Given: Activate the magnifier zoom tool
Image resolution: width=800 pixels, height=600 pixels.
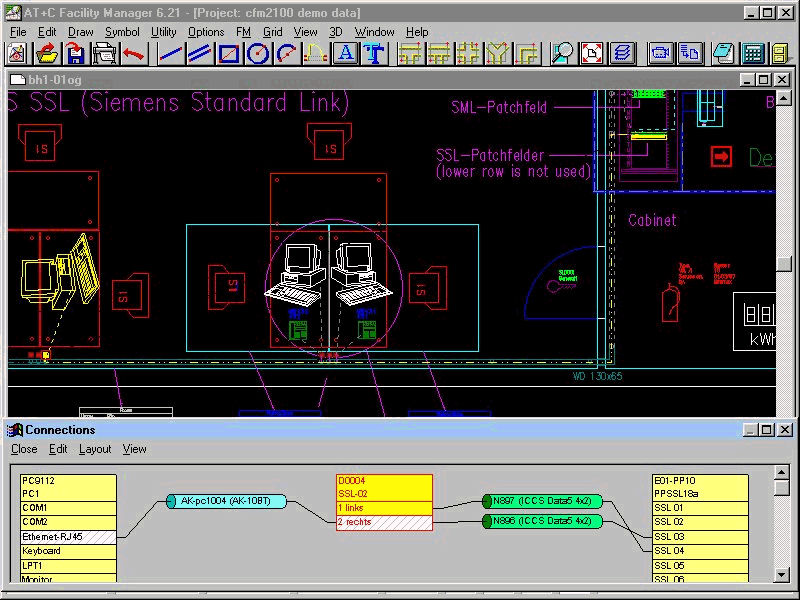Looking at the screenshot, I should point(564,54).
